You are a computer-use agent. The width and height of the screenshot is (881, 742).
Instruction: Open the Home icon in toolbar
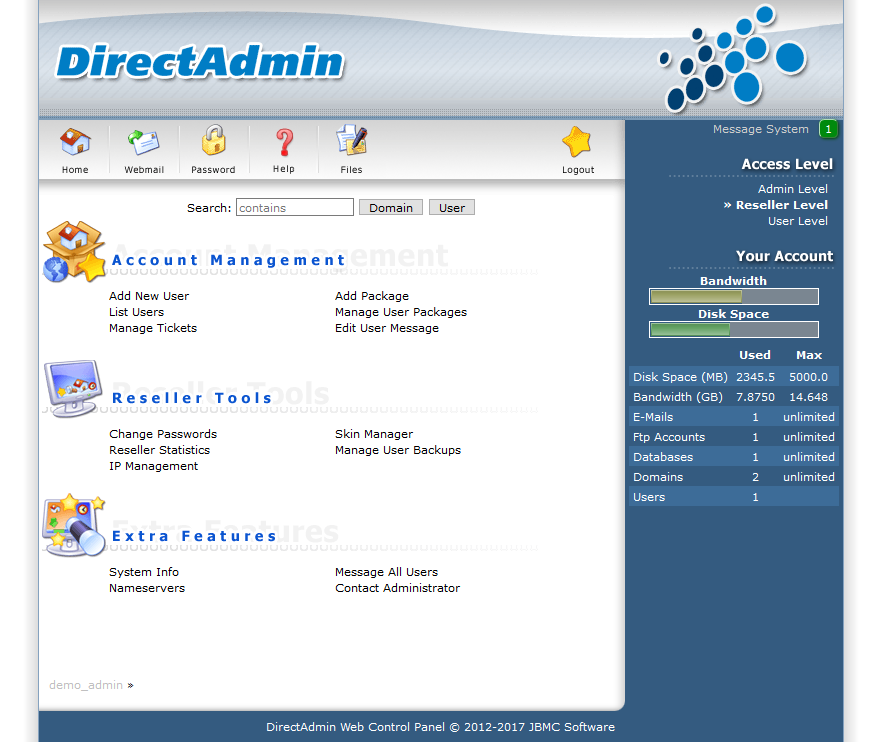[75, 142]
